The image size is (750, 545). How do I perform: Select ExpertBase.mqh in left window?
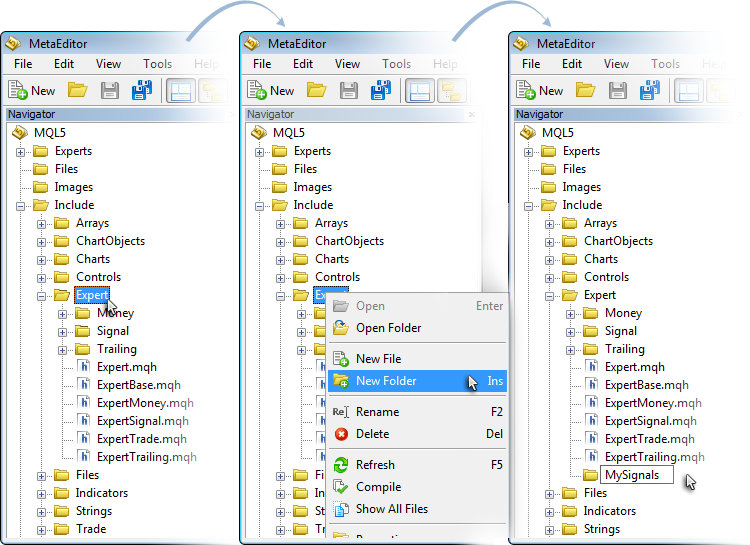click(x=139, y=385)
